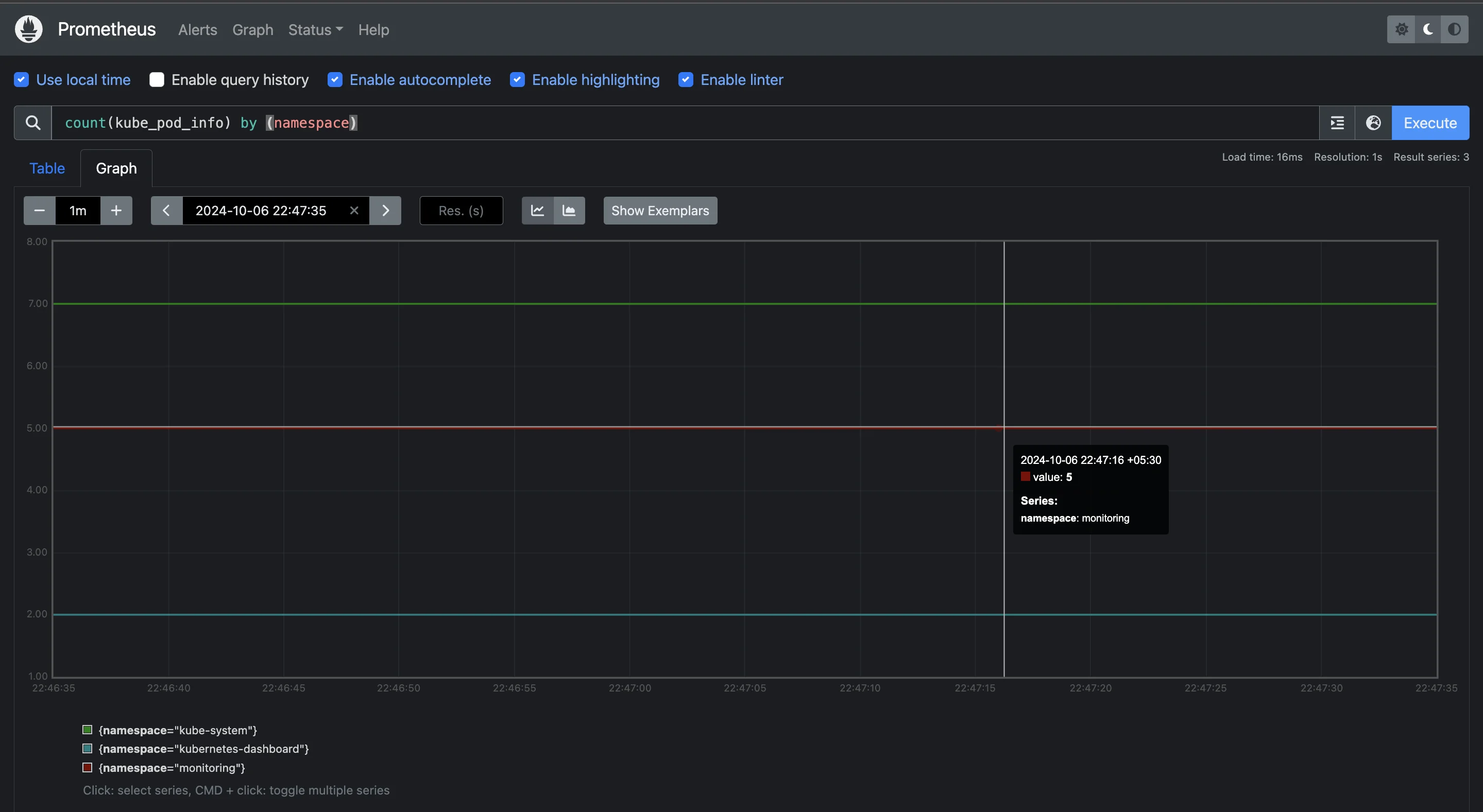Decrease the range with minus button
The width and height of the screenshot is (1483, 812).
39,211
